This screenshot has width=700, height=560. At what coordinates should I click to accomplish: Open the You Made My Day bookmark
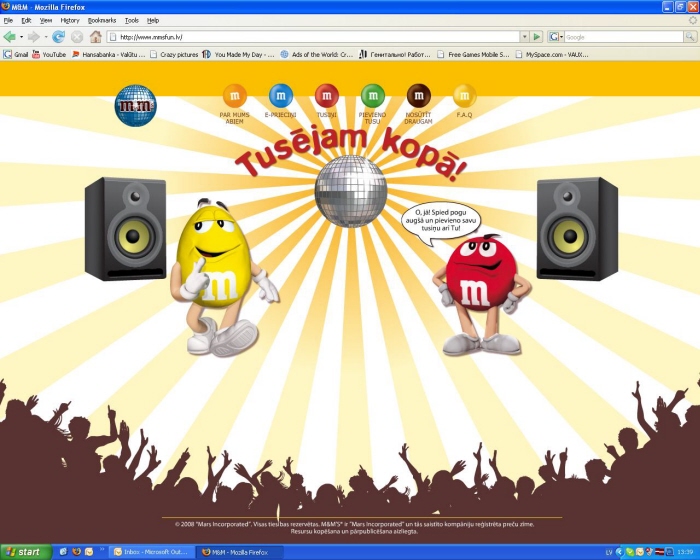coord(238,54)
